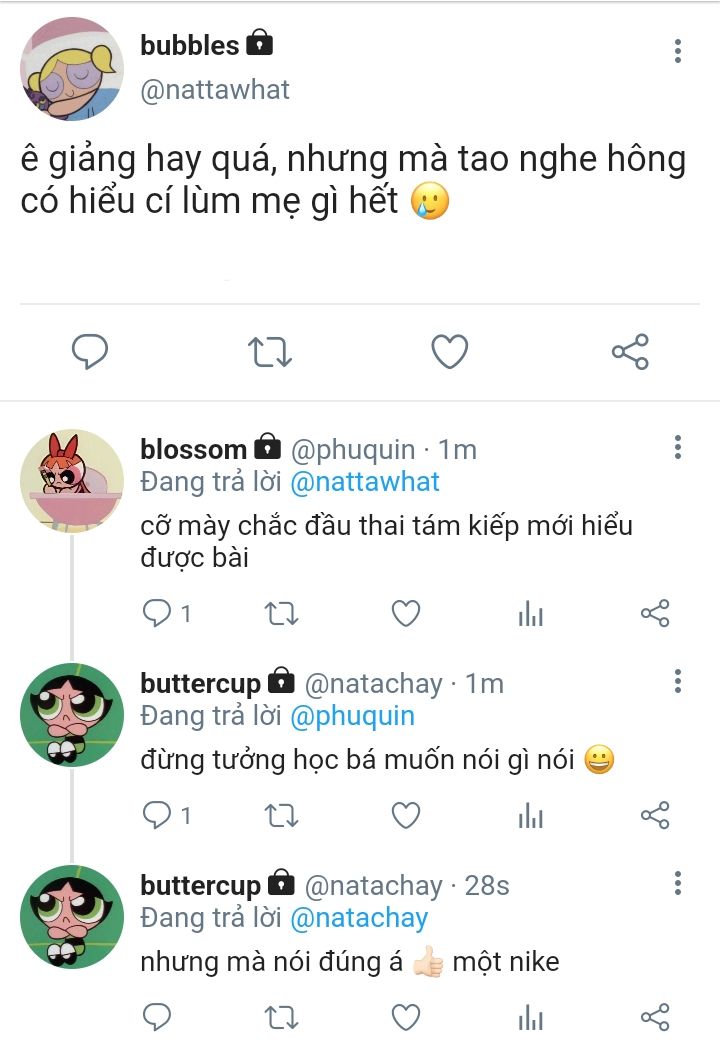Open more options menu on blossom's reply
Viewport: 720px width, 1040px height.
click(x=678, y=447)
